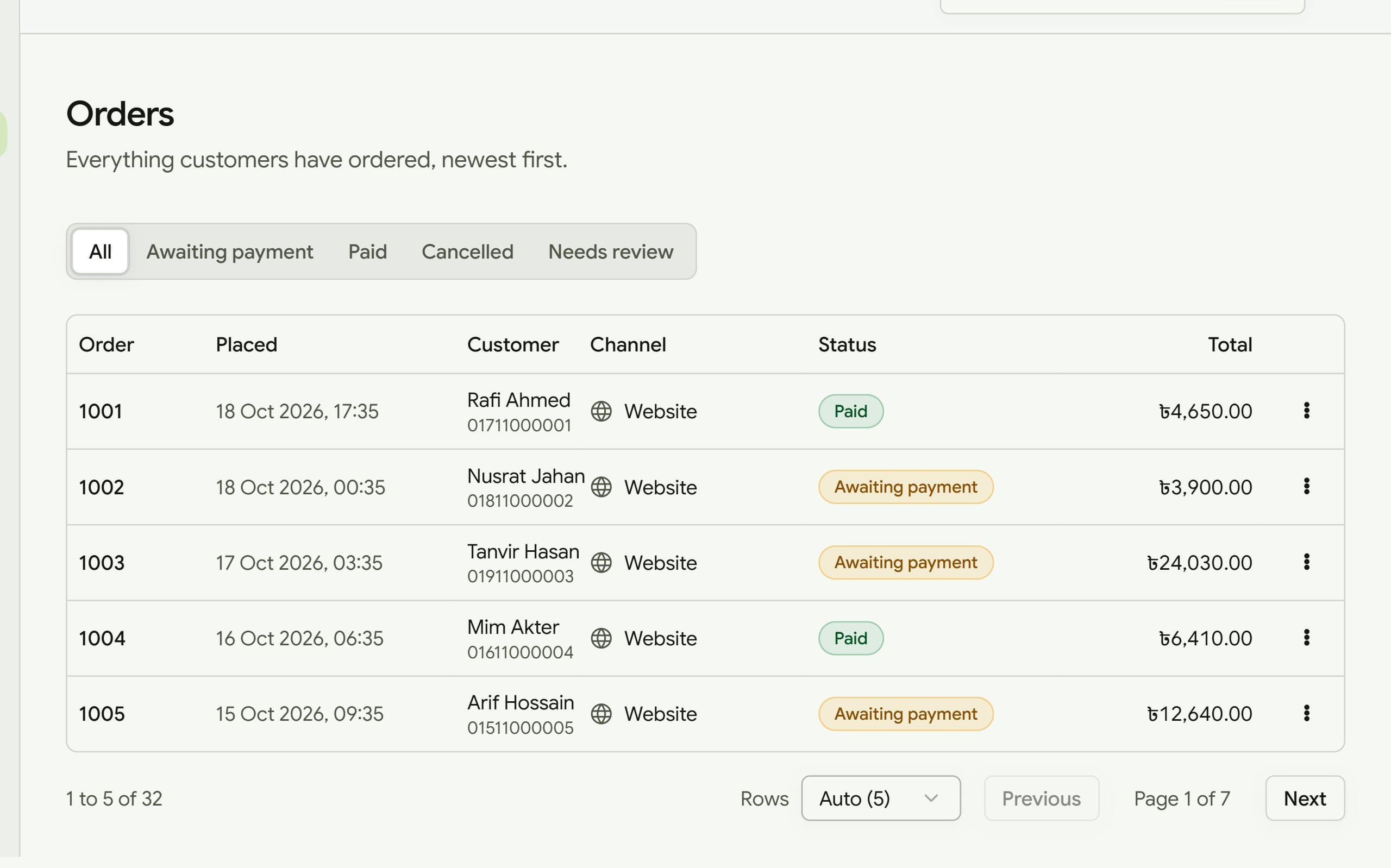Open actions menu for order 1002
Image resolution: width=1391 pixels, height=868 pixels.
coord(1306,487)
